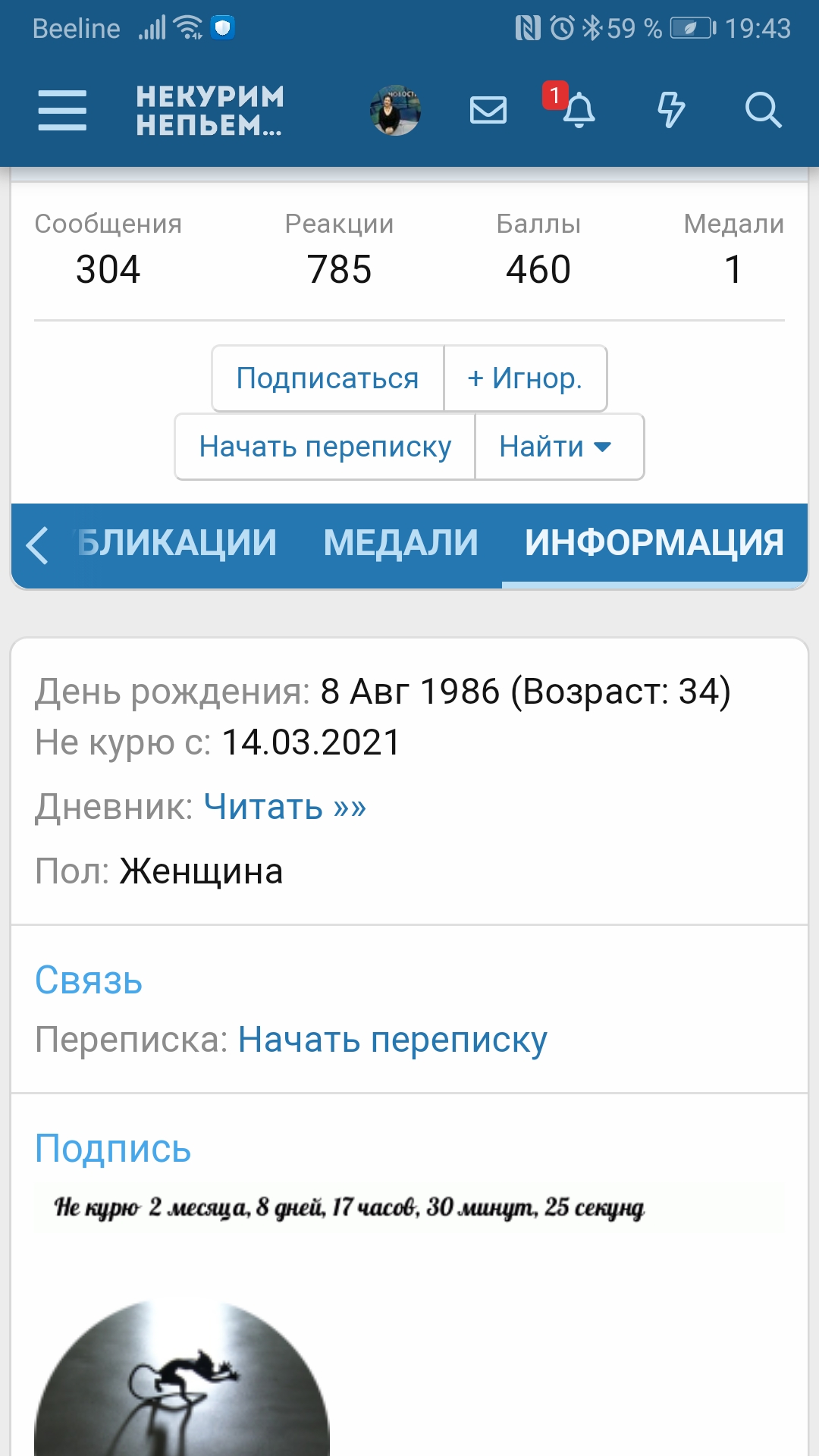Open the diary link Читать »»
Screen dimensions: 819x1456
pos(285,806)
